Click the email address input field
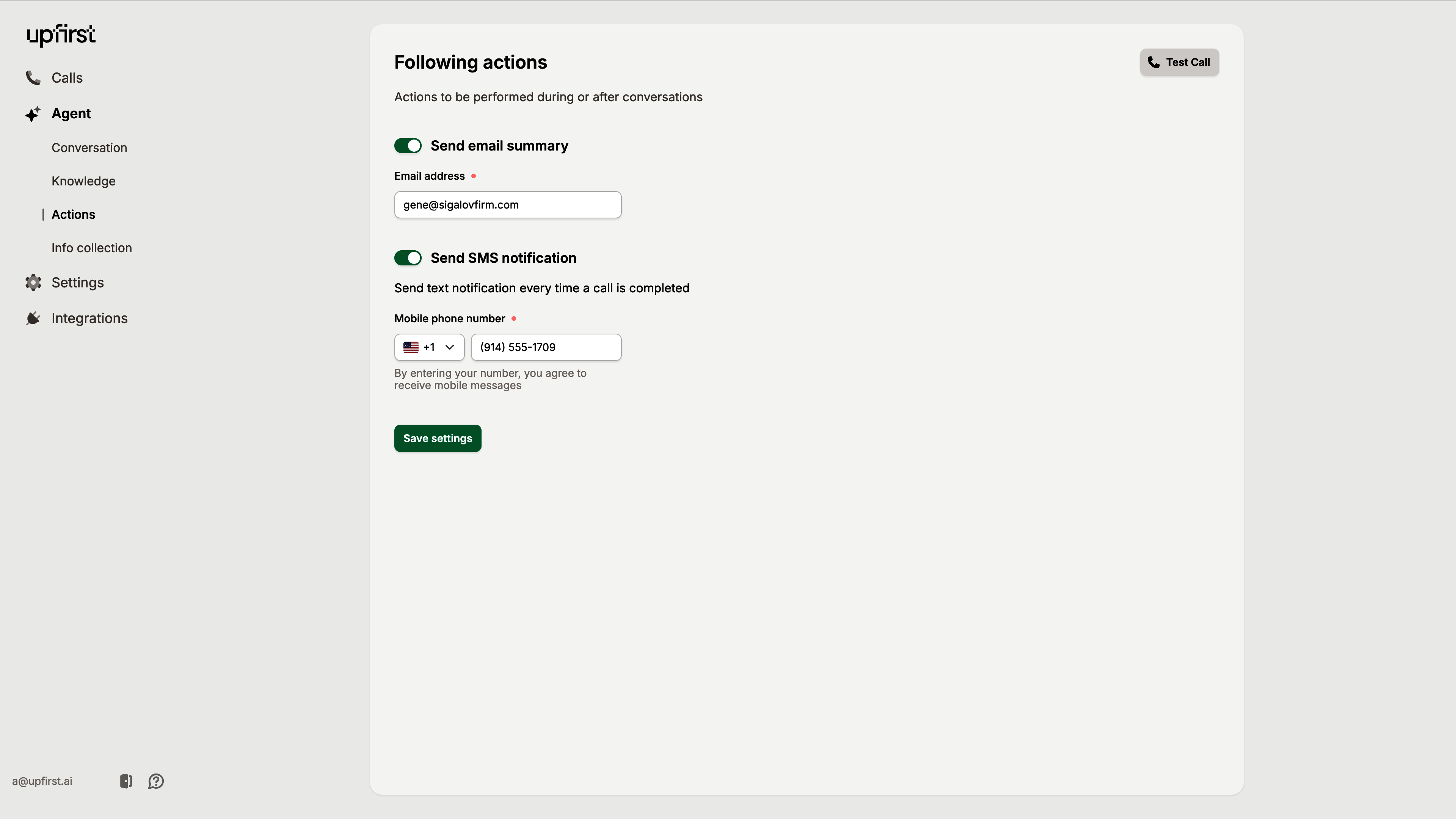Screen dimensions: 1456x819 tap(508, 205)
